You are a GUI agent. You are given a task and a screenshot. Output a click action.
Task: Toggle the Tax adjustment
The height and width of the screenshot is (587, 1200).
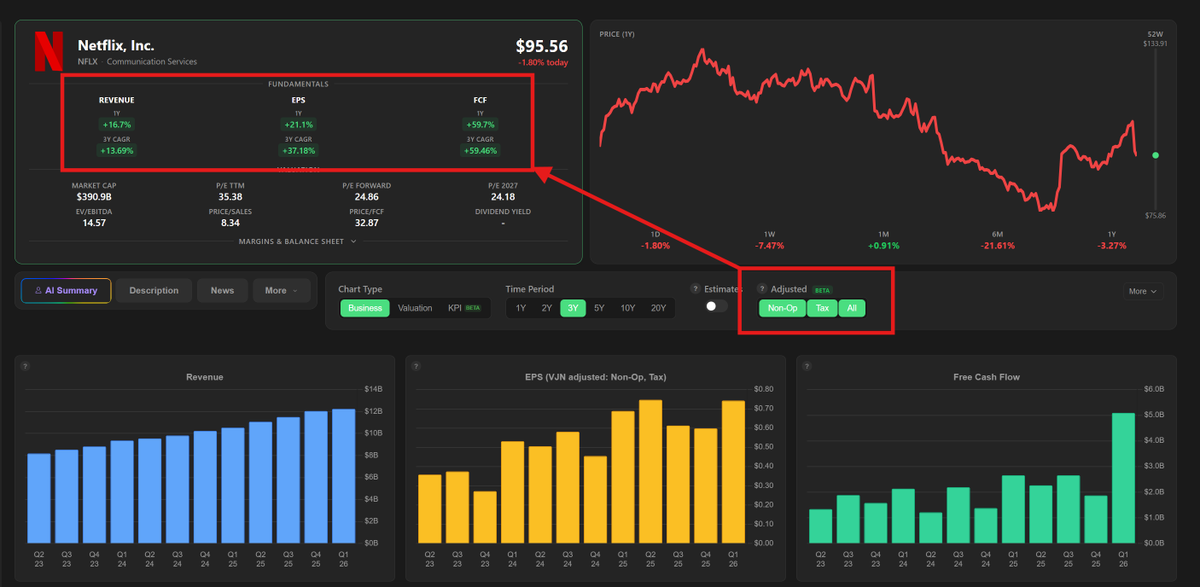pos(822,308)
